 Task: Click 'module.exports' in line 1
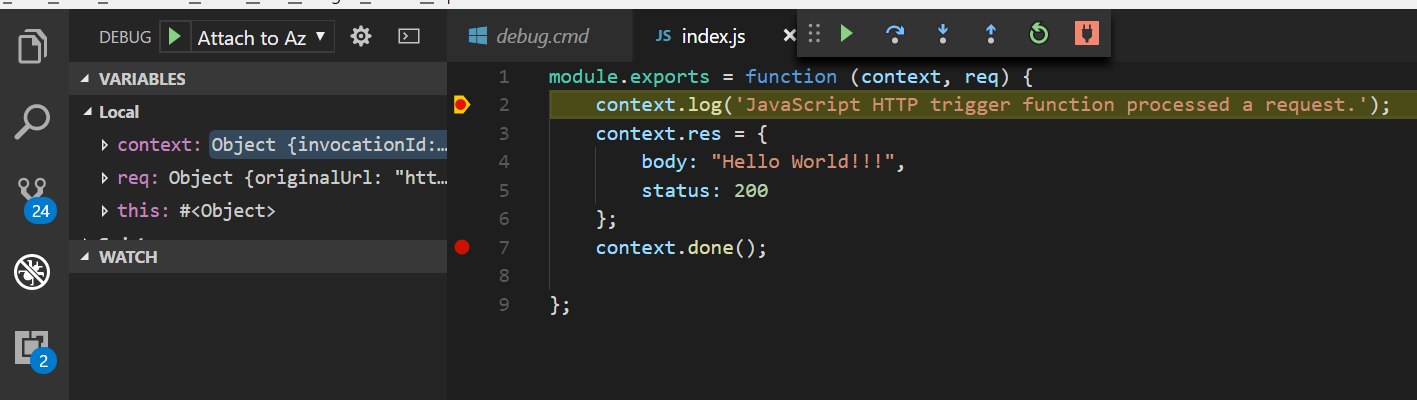pos(630,76)
